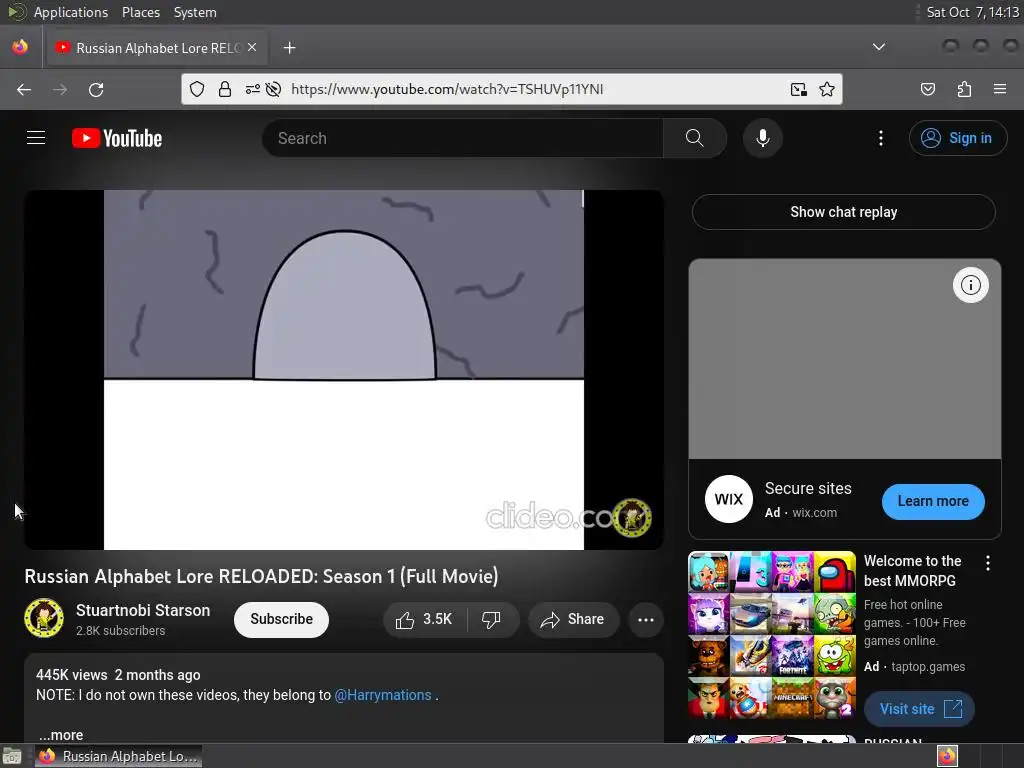
Task: Click the search magnifier button
Action: tap(694, 138)
